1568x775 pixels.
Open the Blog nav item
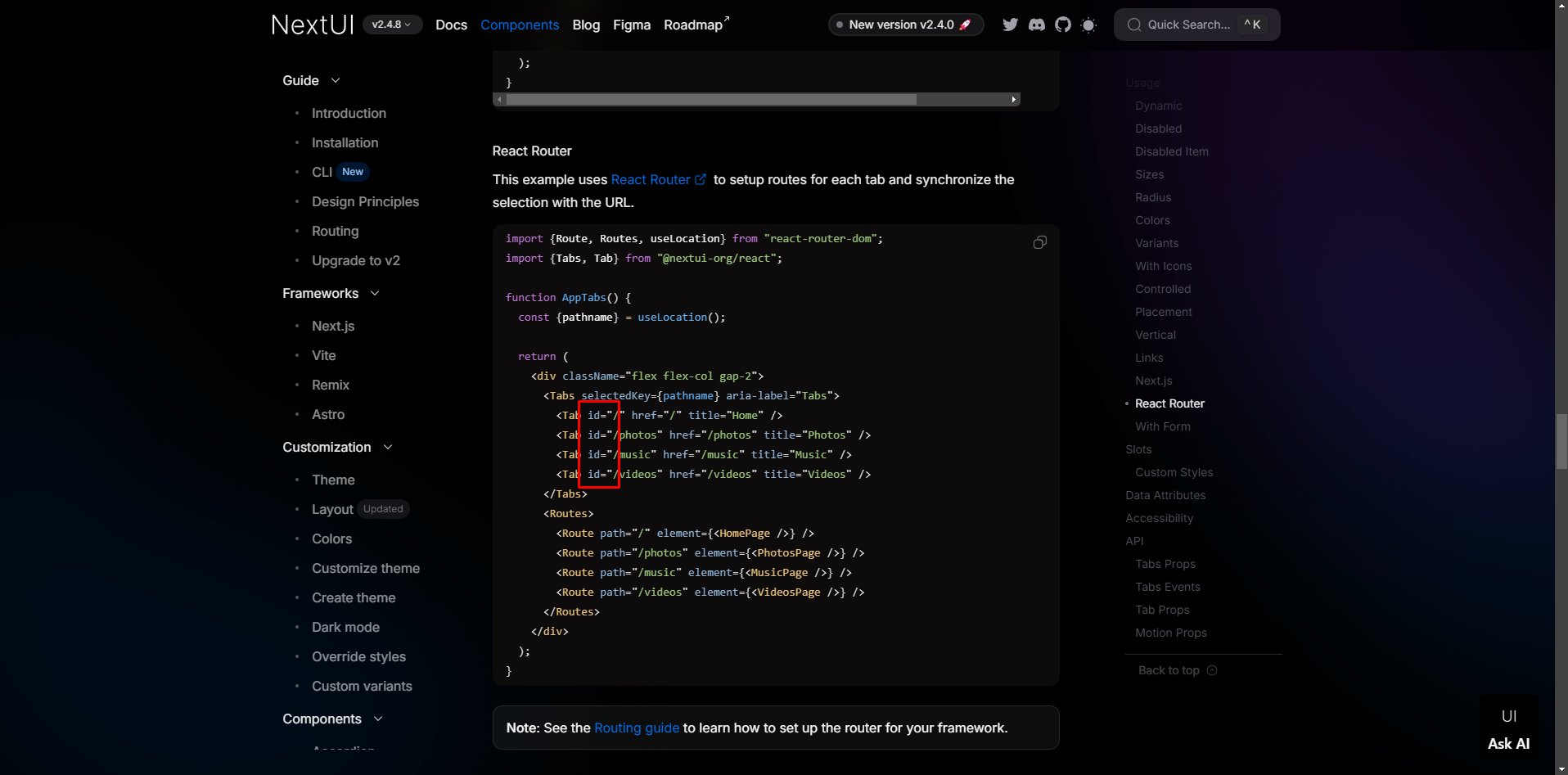point(586,25)
